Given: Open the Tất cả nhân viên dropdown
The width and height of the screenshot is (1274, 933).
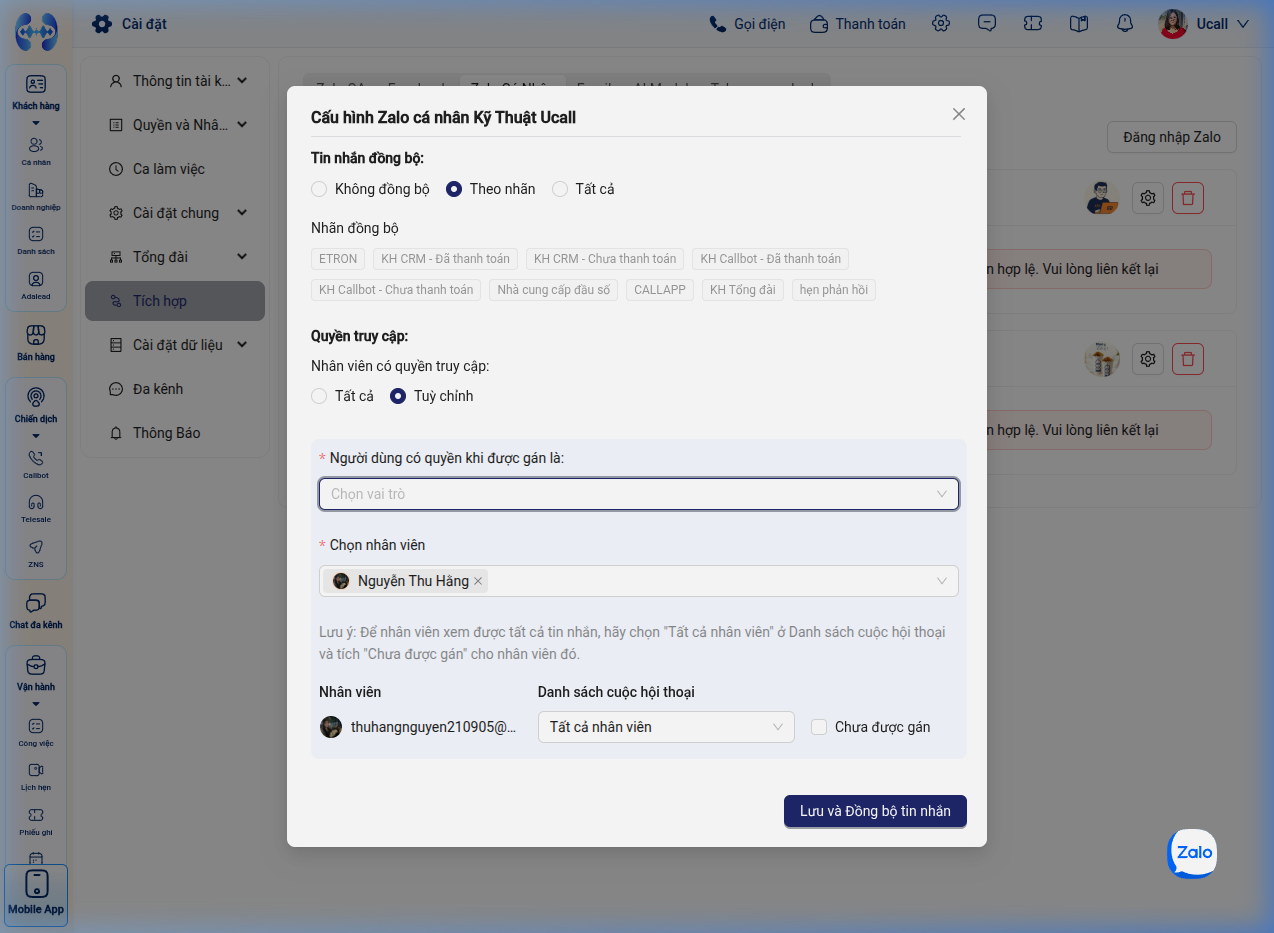Looking at the screenshot, I should (666, 727).
